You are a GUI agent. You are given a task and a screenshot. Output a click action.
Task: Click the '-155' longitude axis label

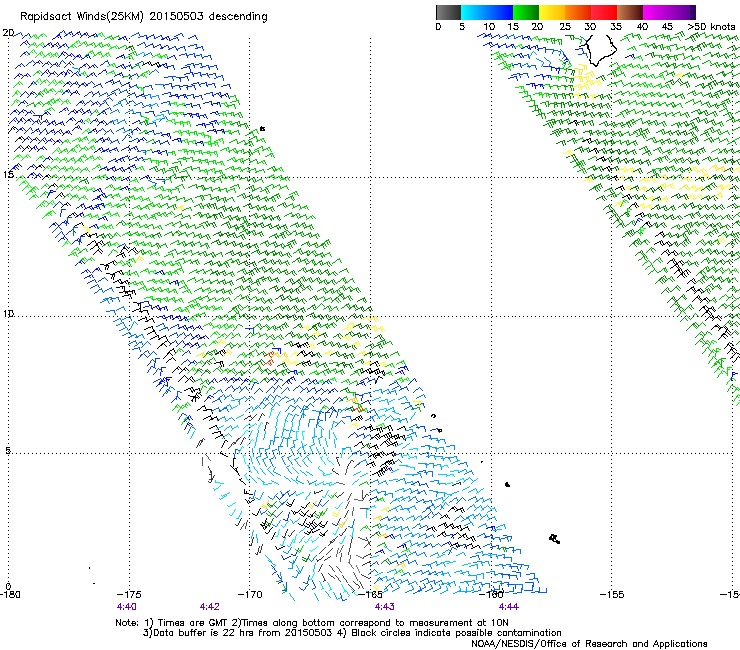pyautogui.click(x=612, y=594)
